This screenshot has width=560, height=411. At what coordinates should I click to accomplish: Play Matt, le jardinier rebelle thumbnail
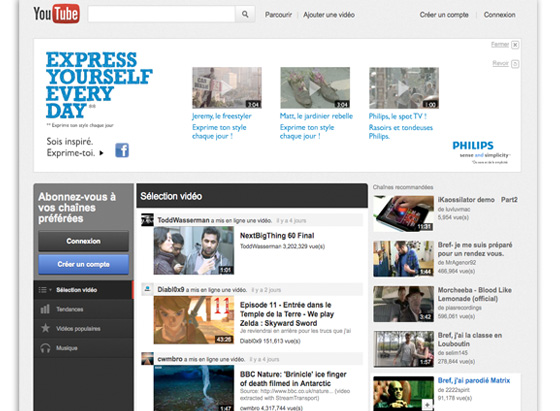click(315, 88)
